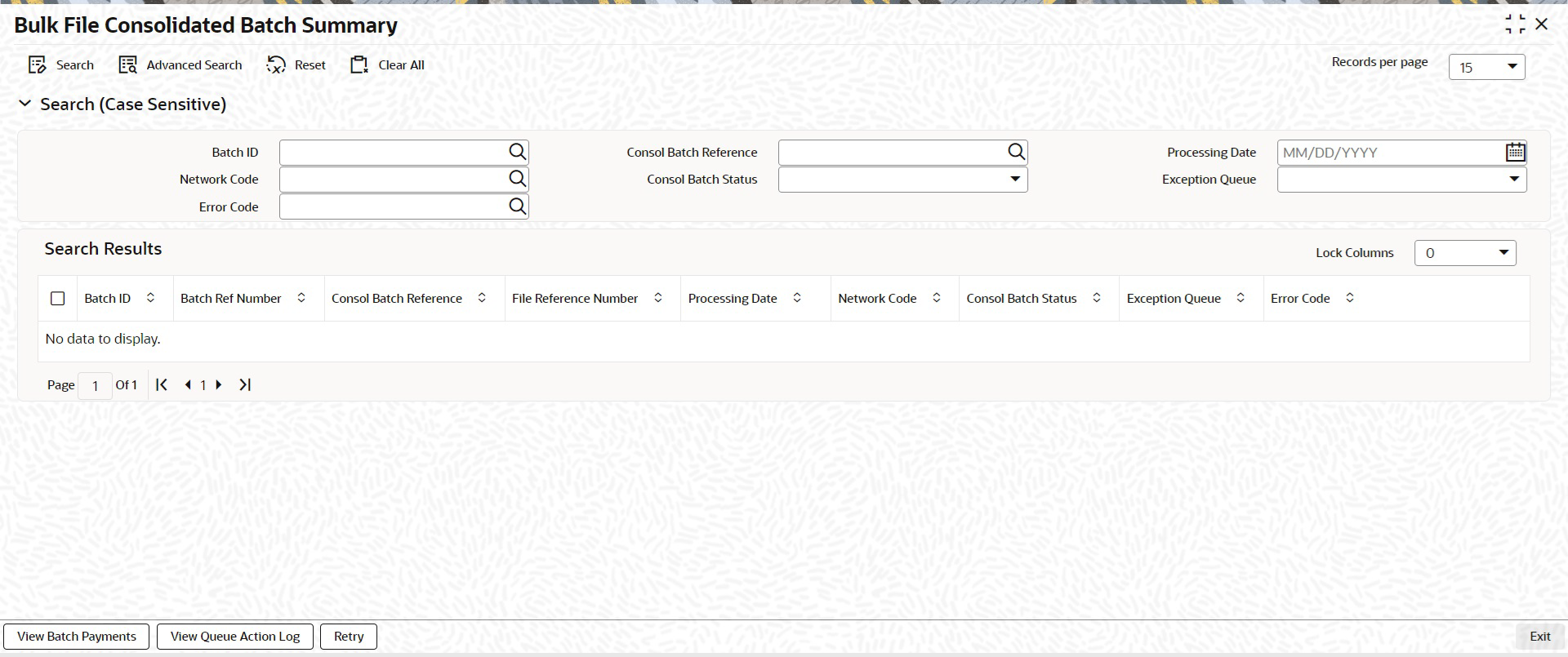The image size is (1568, 657).
Task: Open Advanced Search
Action: [x=180, y=65]
